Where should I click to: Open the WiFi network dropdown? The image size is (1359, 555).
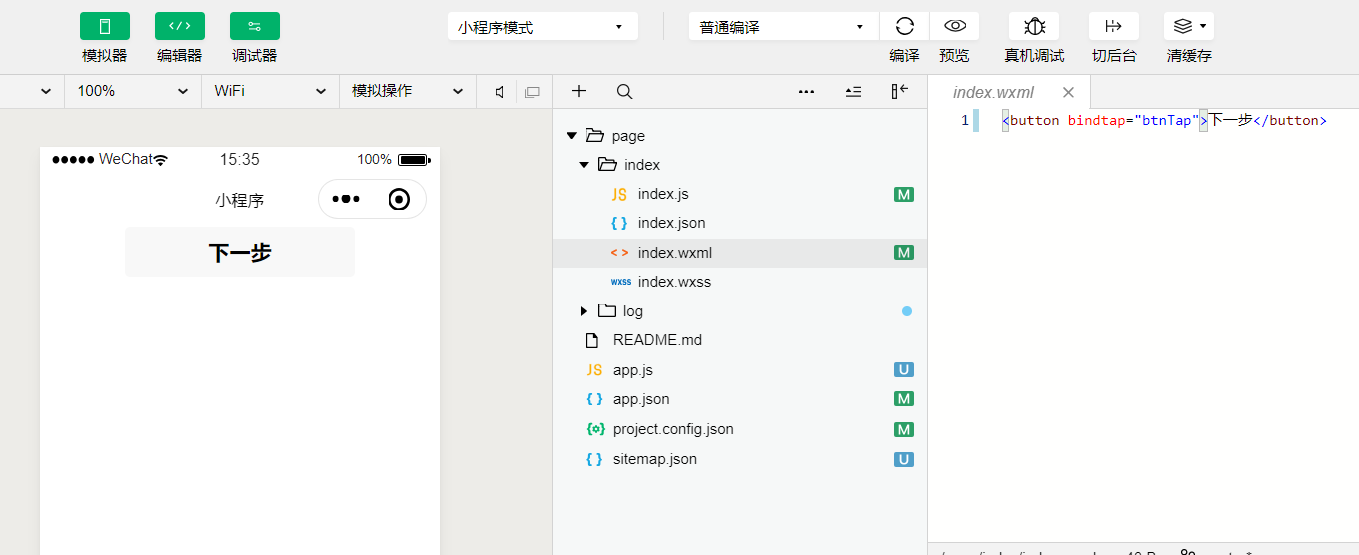tap(270, 91)
